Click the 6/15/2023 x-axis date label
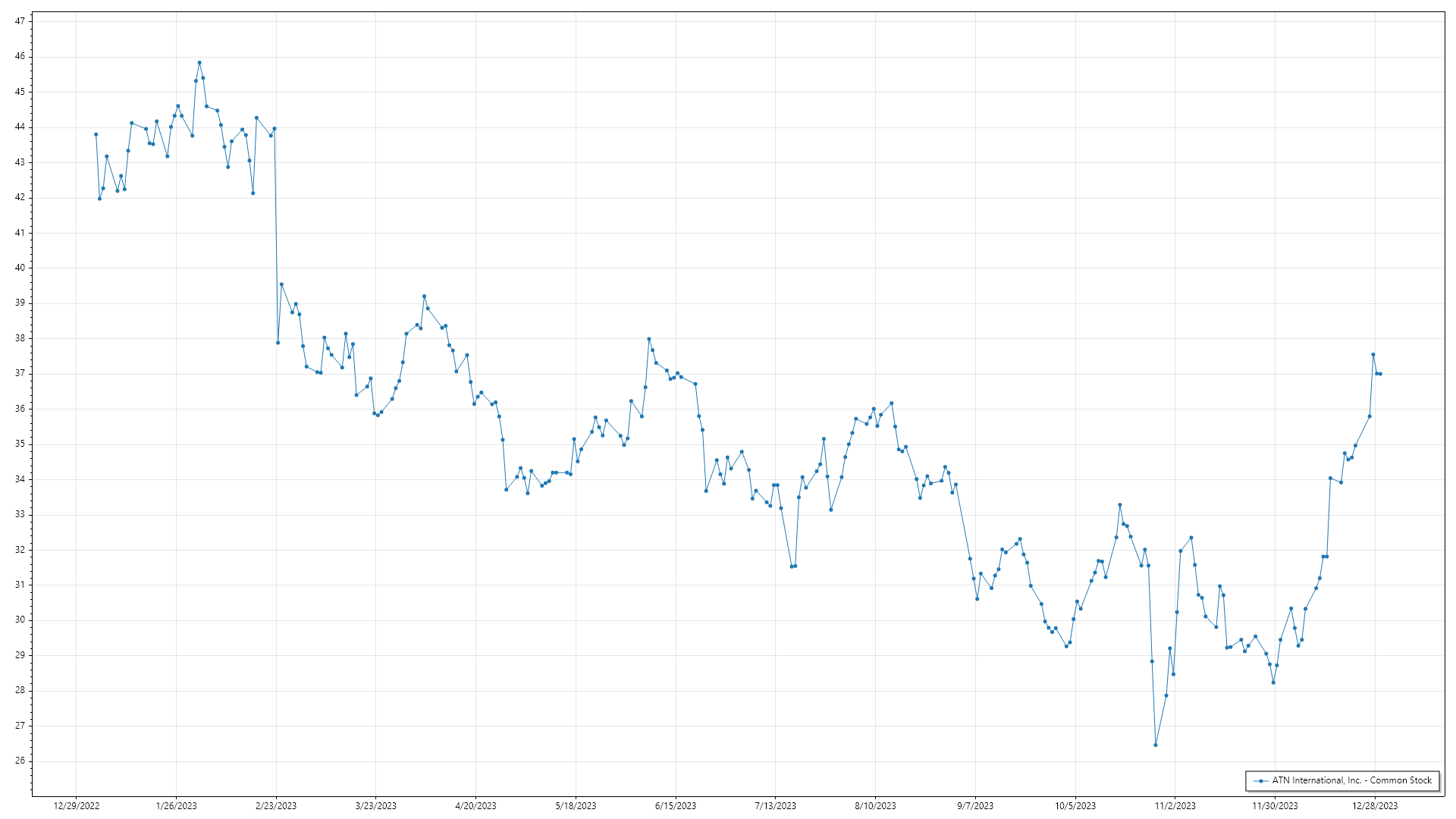Screen dimensions: 1456x819 676,806
